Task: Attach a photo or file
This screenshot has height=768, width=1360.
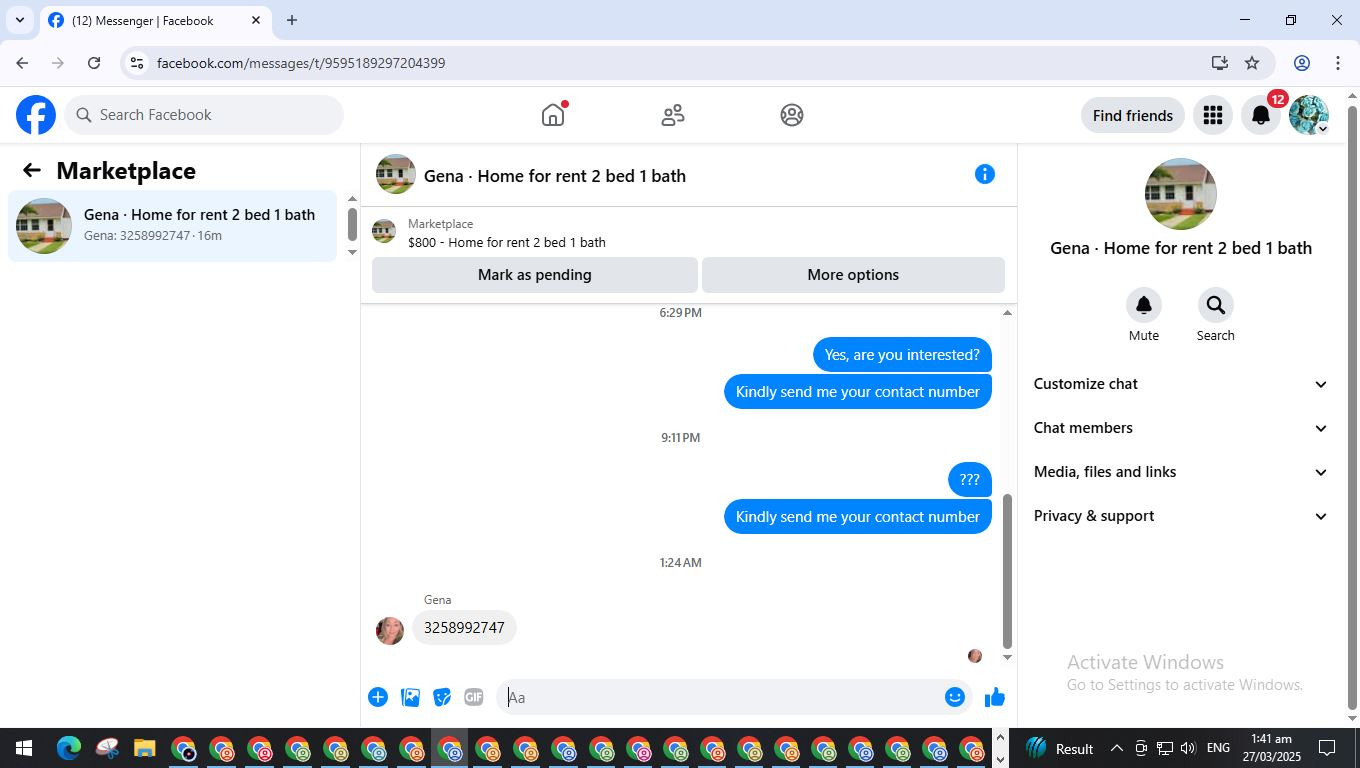Action: pos(410,697)
